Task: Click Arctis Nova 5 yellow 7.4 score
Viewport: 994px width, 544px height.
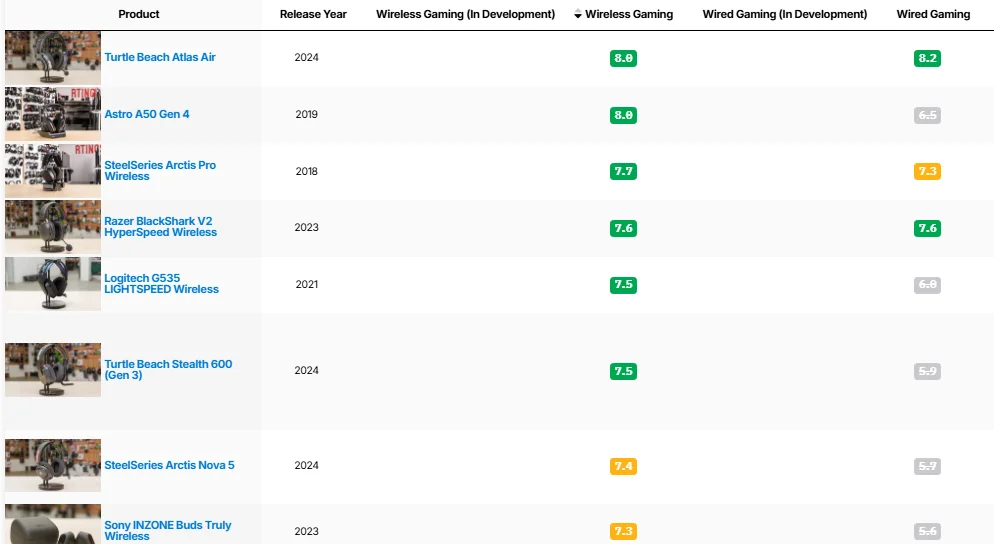Action: pyautogui.click(x=623, y=467)
